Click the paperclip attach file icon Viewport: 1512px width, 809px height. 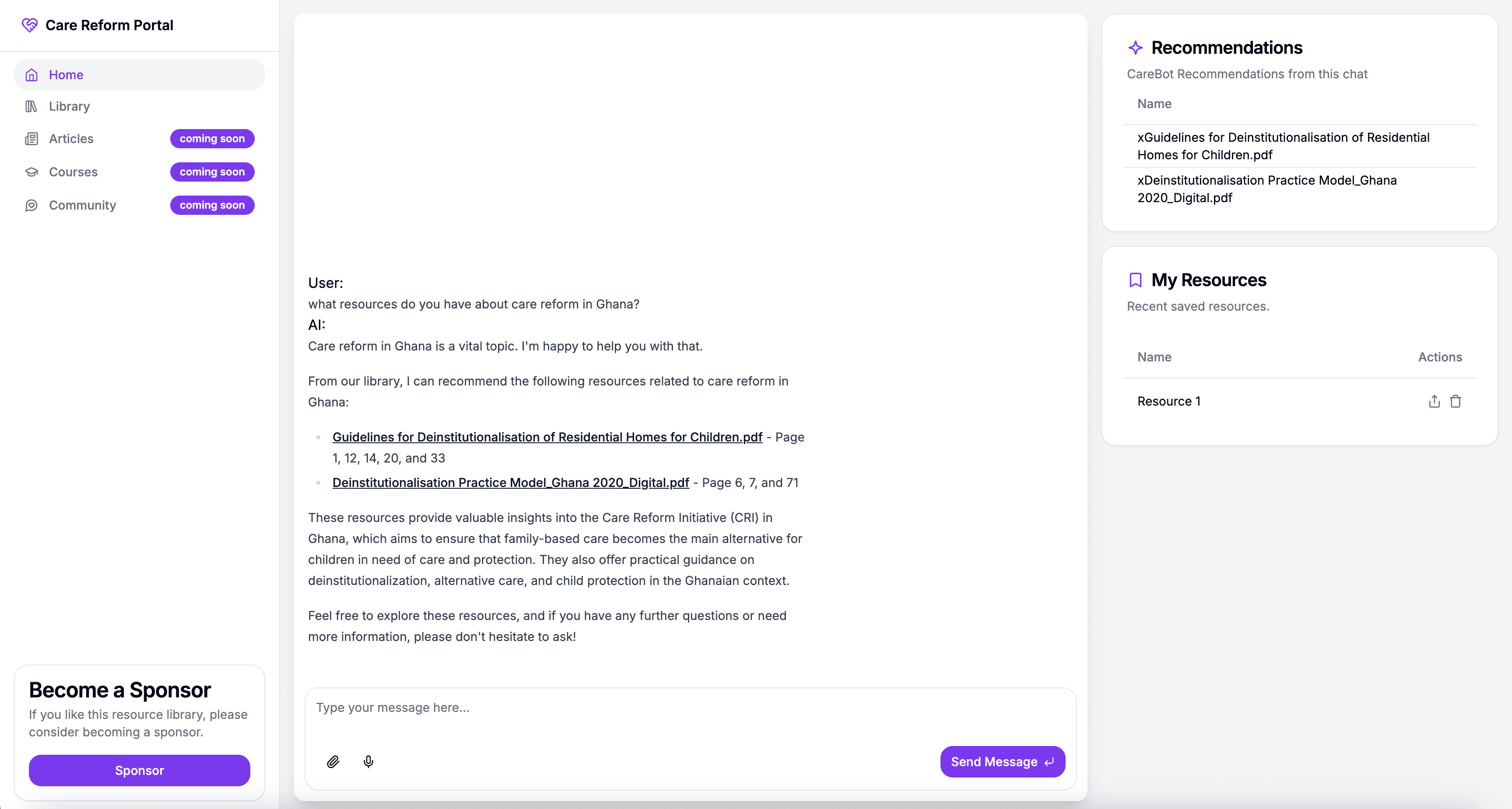click(x=333, y=761)
